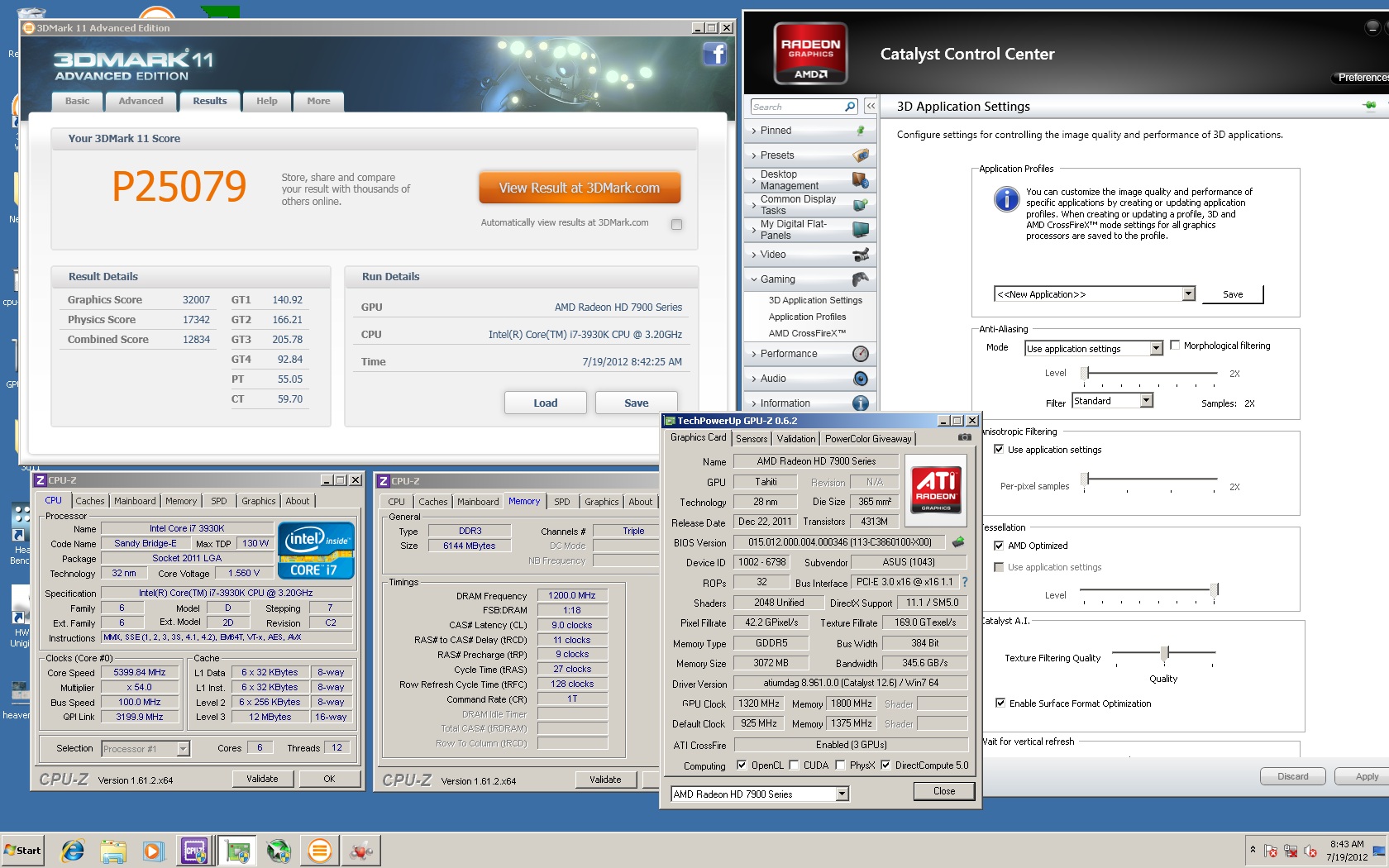Click the Common Display Tasks icon

(x=861, y=205)
